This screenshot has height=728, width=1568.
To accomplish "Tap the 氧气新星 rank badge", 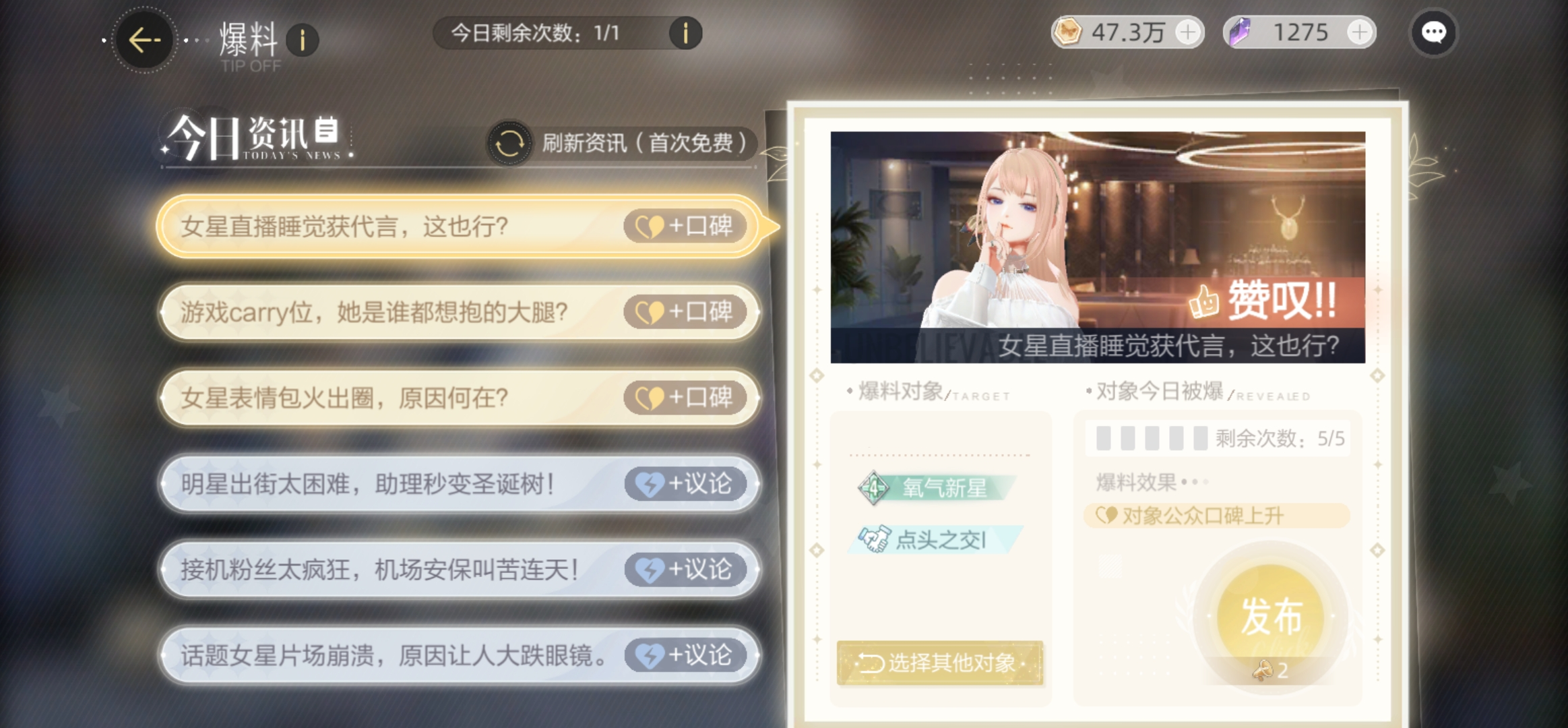I will point(936,487).
